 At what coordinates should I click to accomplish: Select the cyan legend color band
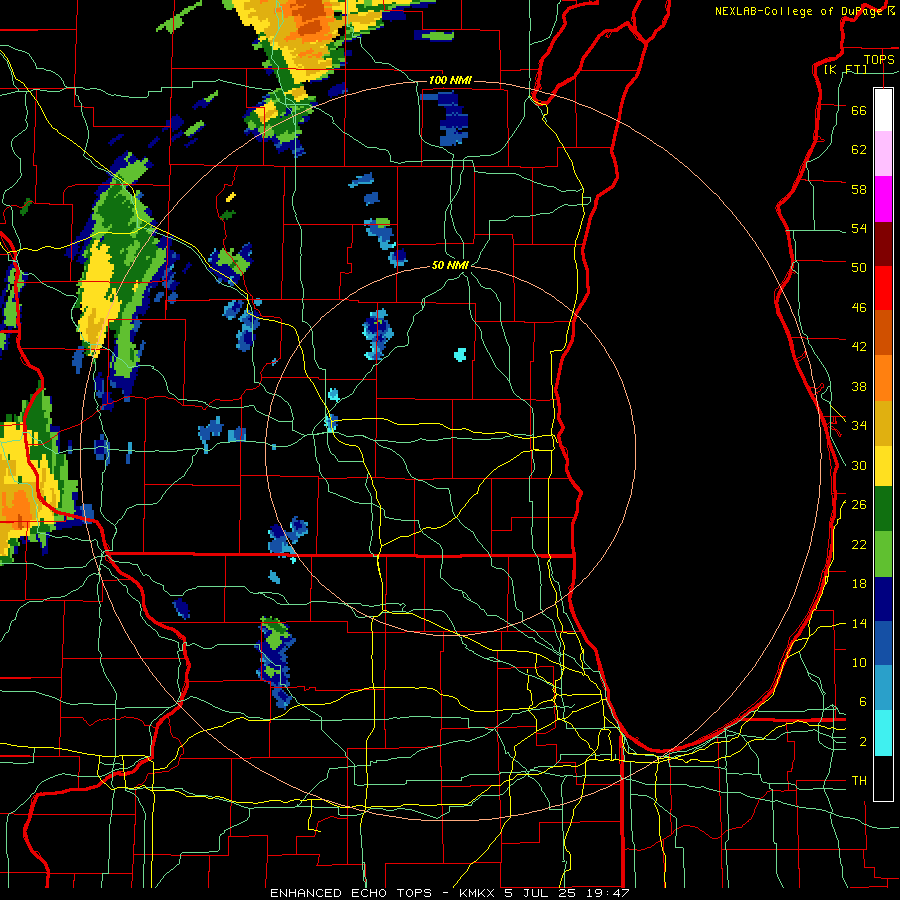coord(883,734)
